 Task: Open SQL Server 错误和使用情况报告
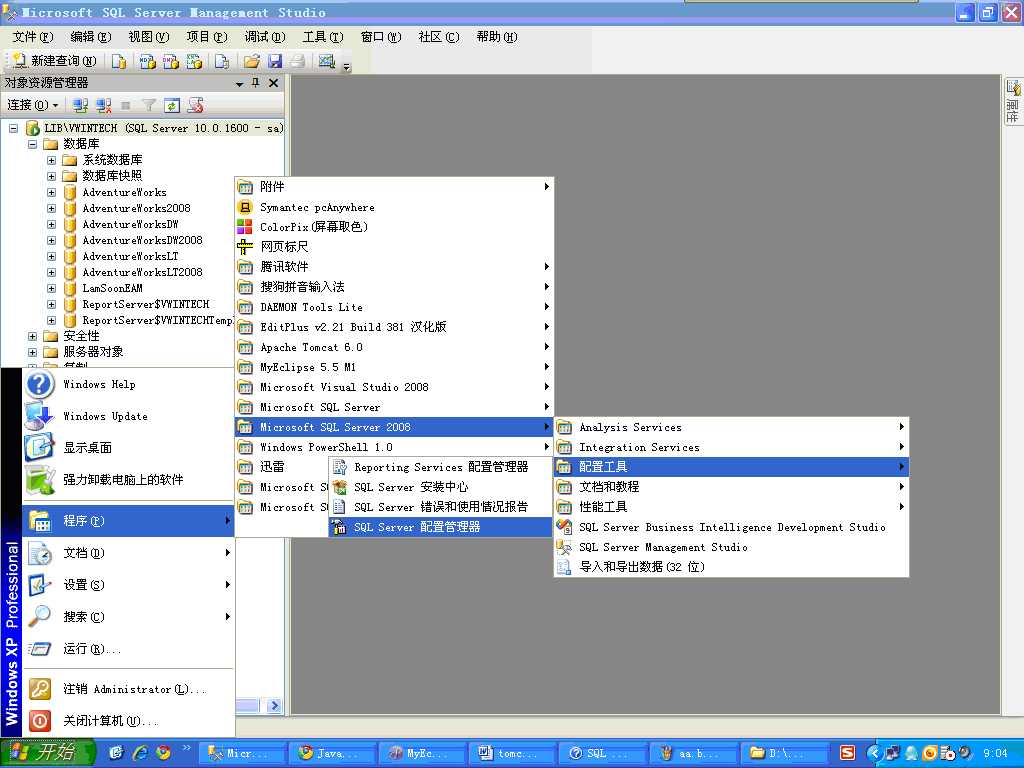[x=441, y=507]
